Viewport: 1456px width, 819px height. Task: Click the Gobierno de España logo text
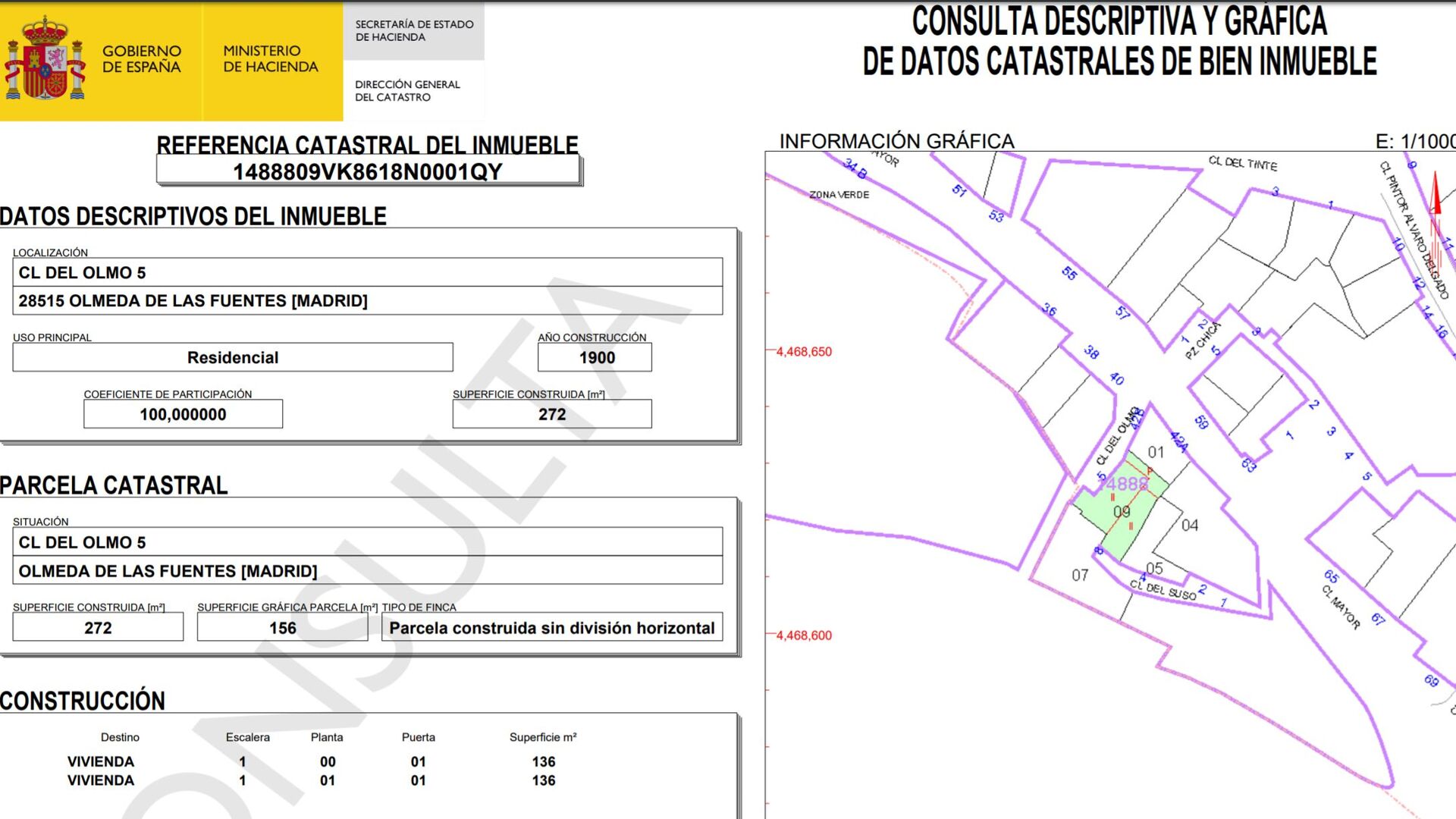[x=142, y=59]
